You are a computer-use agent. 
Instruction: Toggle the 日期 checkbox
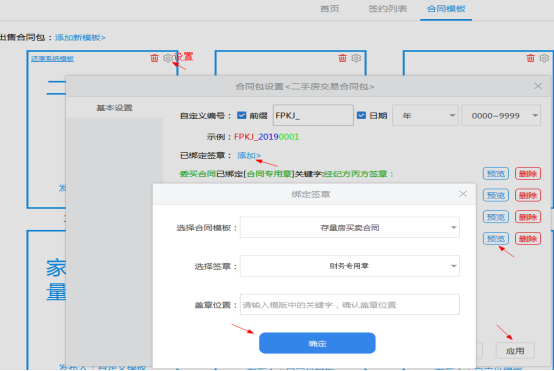click(361, 115)
